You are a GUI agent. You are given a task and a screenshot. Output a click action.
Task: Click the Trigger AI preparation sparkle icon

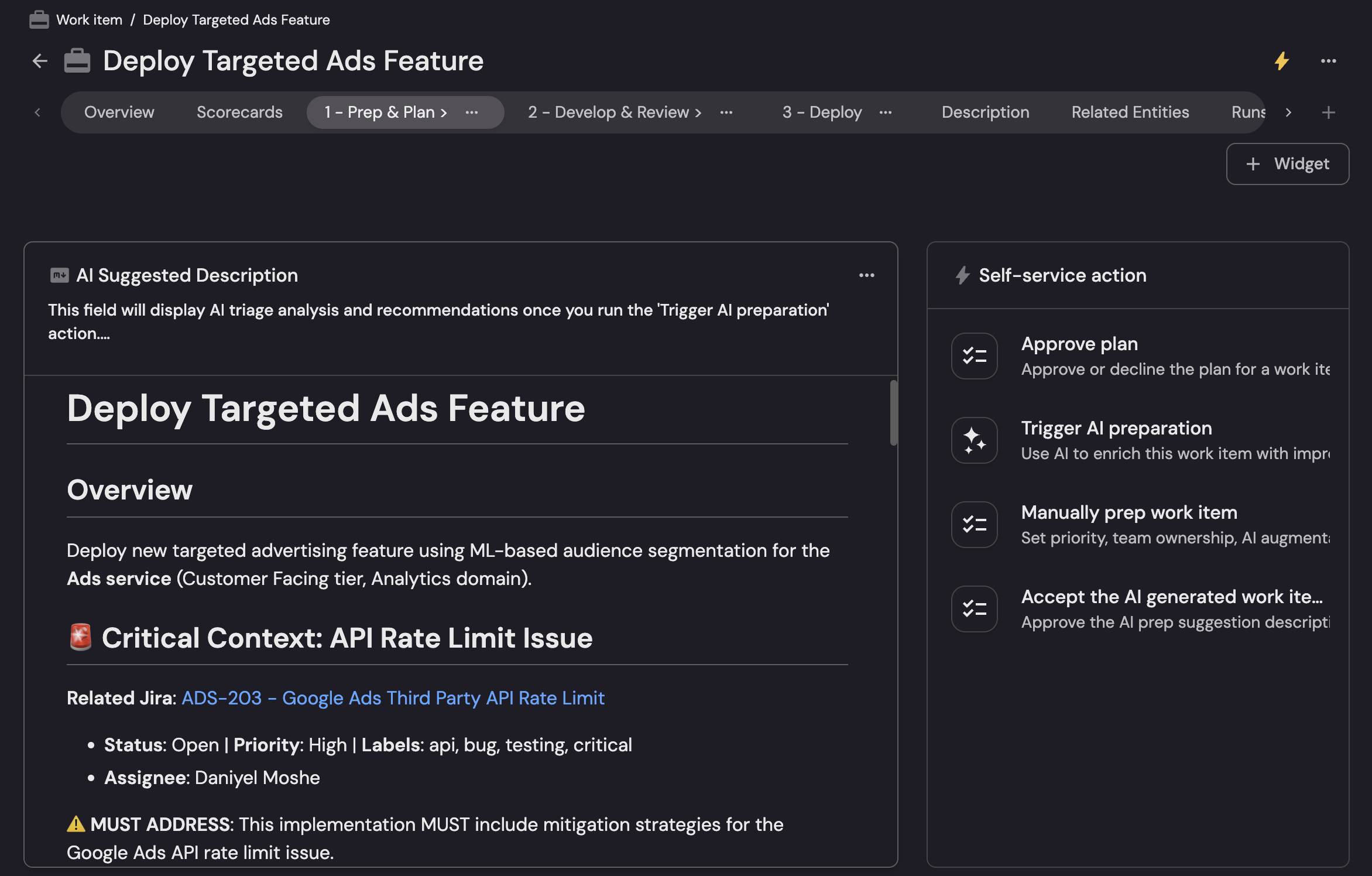pos(974,440)
